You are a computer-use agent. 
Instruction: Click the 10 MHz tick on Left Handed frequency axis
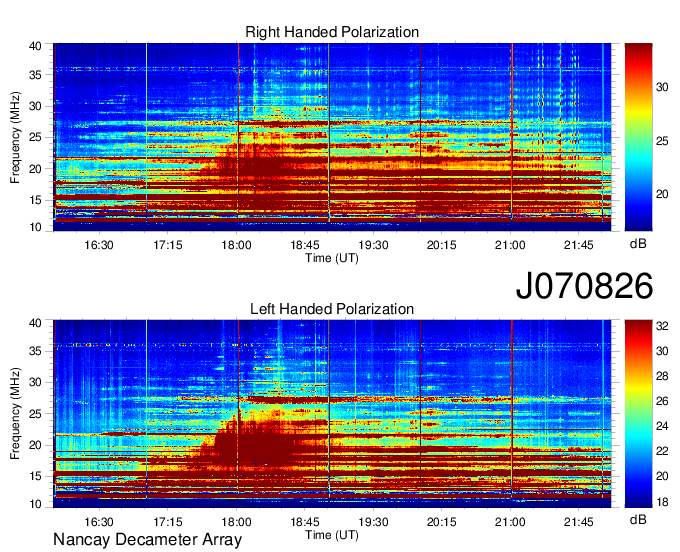pos(36,504)
